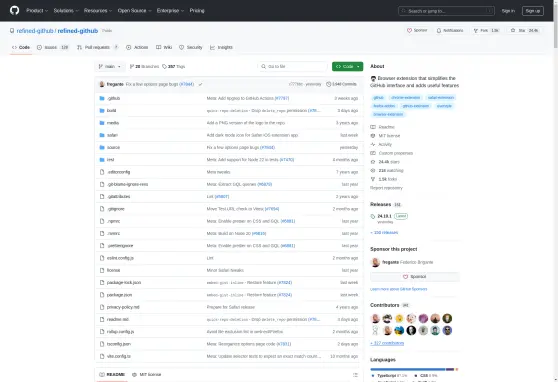This screenshot has height=382, width=558.
Task: Click the fregante avatar in commit bar
Action: pyautogui.click(x=102, y=84)
